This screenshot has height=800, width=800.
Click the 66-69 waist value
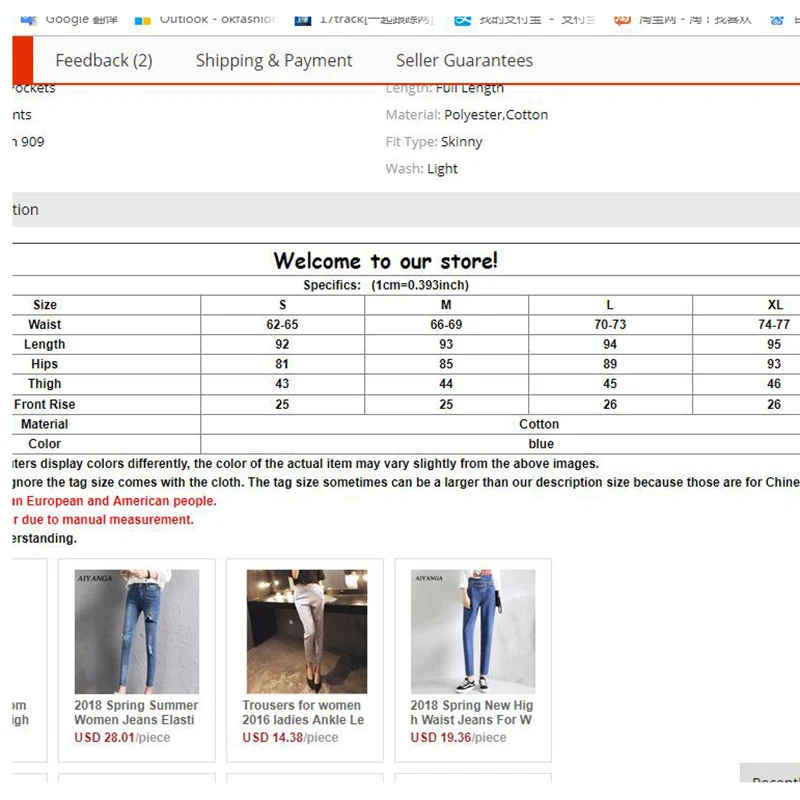click(x=446, y=324)
